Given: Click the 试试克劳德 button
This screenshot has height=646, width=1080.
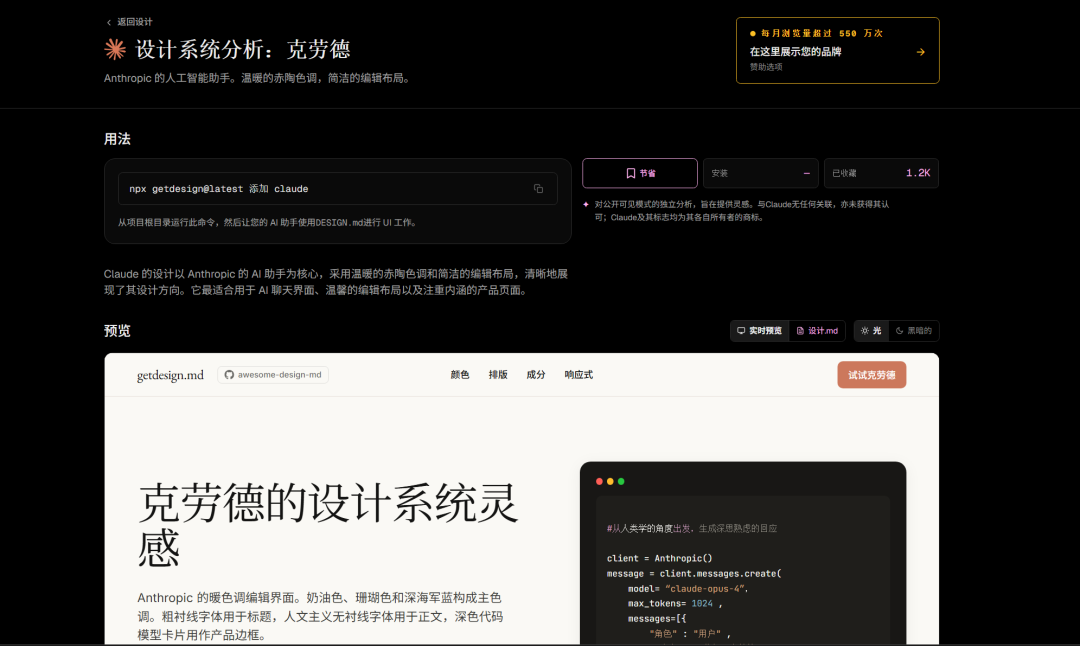Looking at the screenshot, I should [872, 375].
